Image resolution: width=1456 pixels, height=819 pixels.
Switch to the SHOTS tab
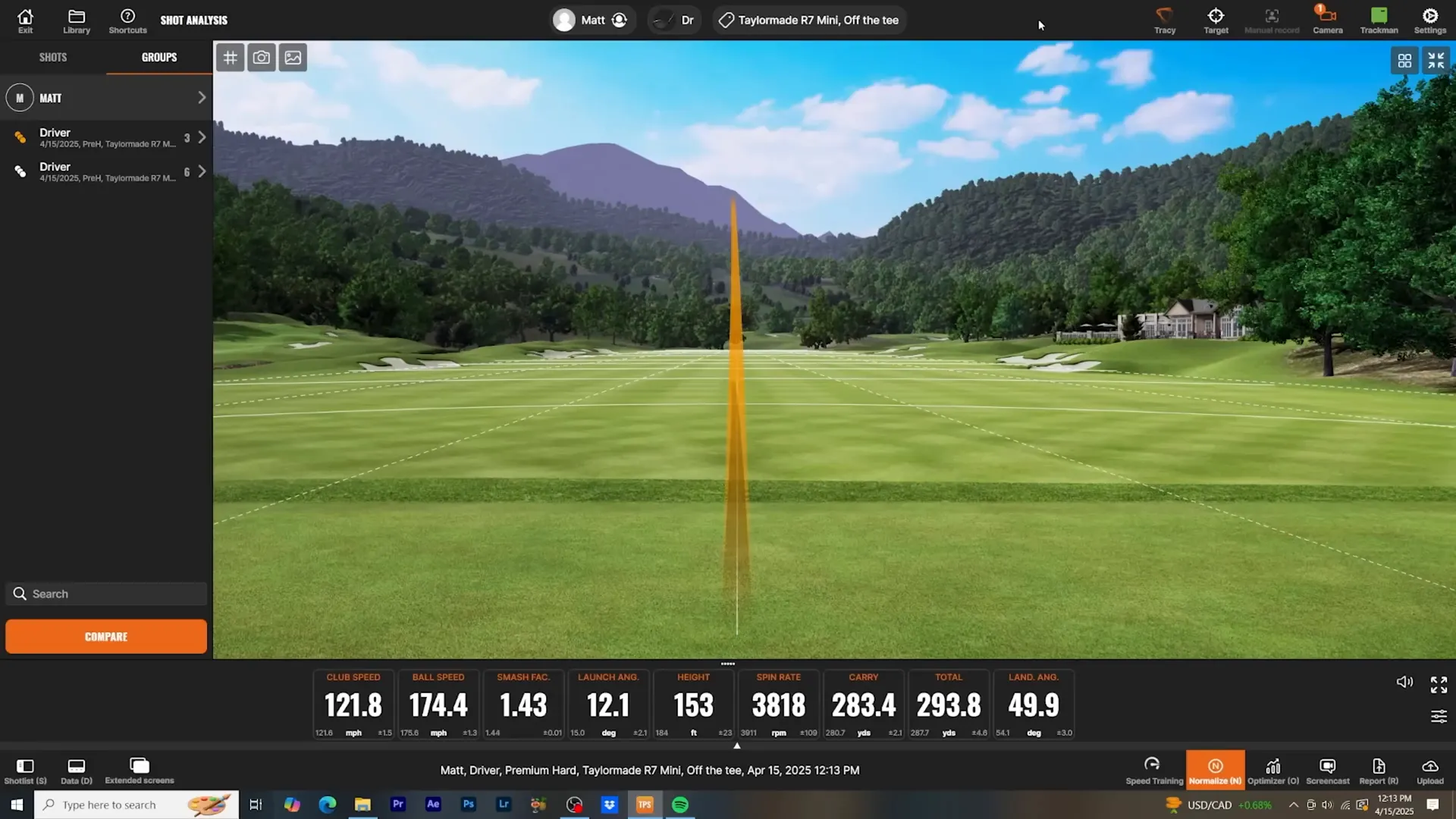click(53, 58)
